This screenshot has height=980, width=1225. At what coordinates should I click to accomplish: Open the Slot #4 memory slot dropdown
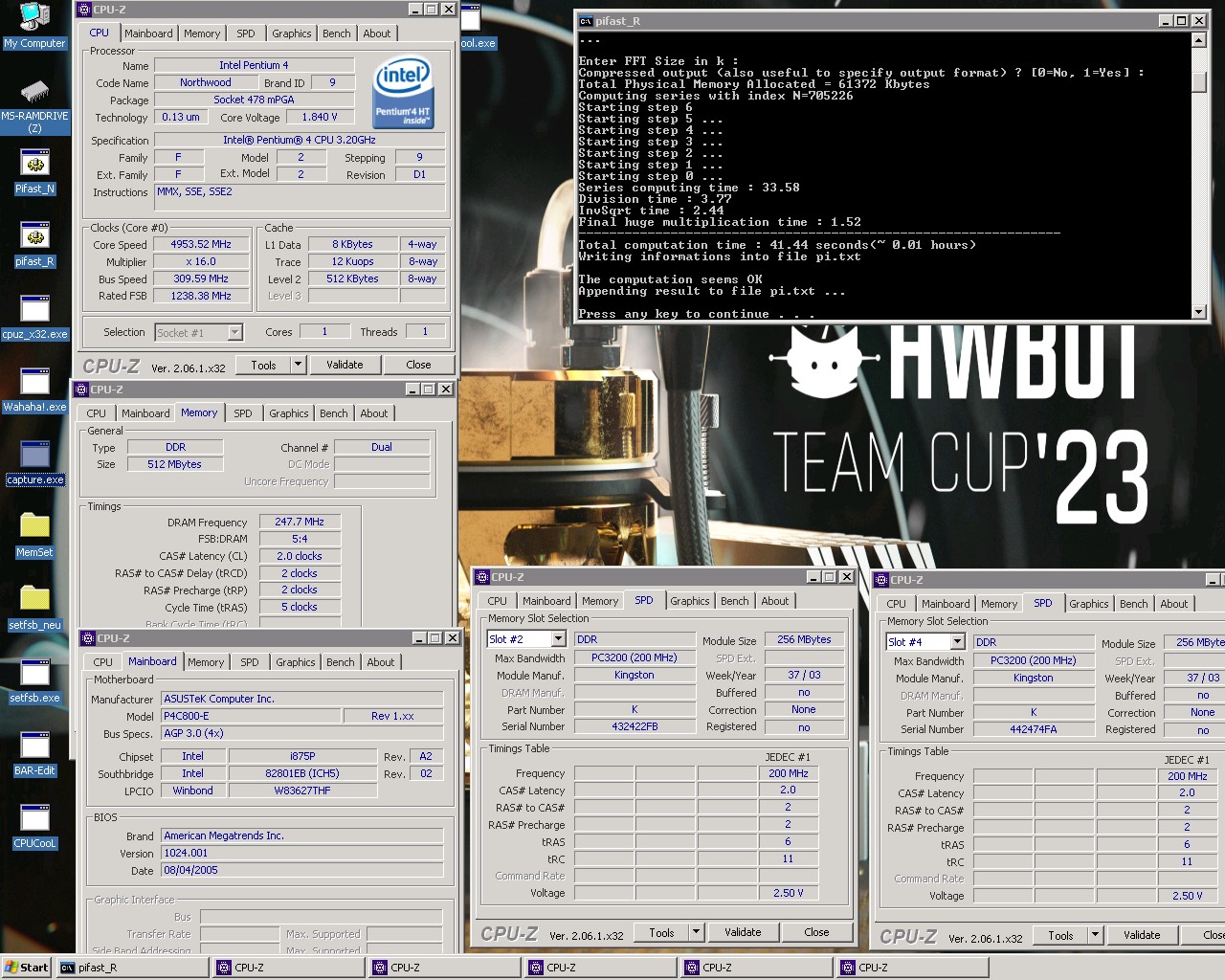point(957,642)
